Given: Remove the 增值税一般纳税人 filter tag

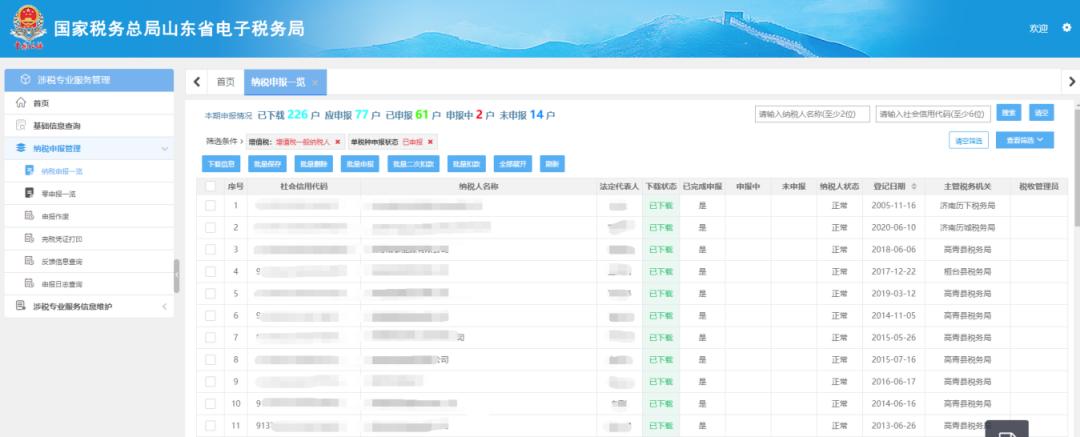Looking at the screenshot, I should click(338, 142).
